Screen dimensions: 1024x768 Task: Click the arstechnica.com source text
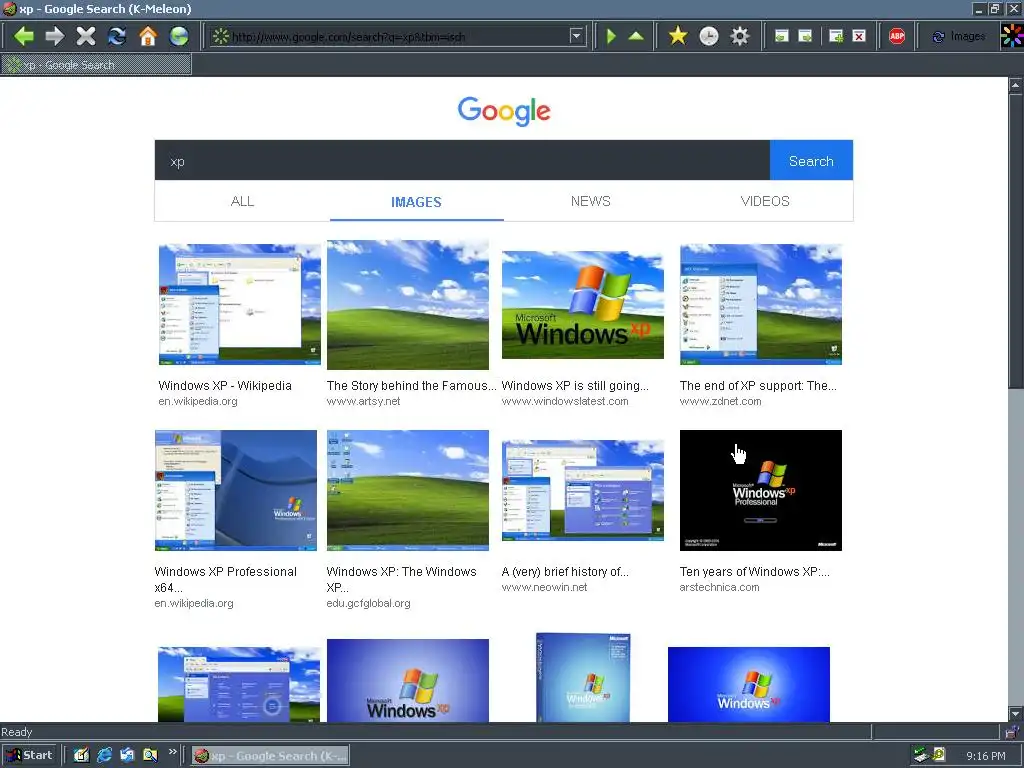(x=719, y=587)
